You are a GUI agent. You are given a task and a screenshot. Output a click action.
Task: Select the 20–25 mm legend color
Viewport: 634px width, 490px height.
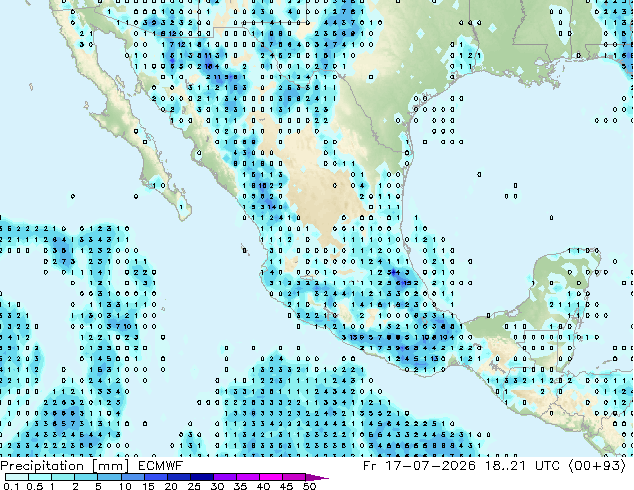pyautogui.click(x=178, y=477)
